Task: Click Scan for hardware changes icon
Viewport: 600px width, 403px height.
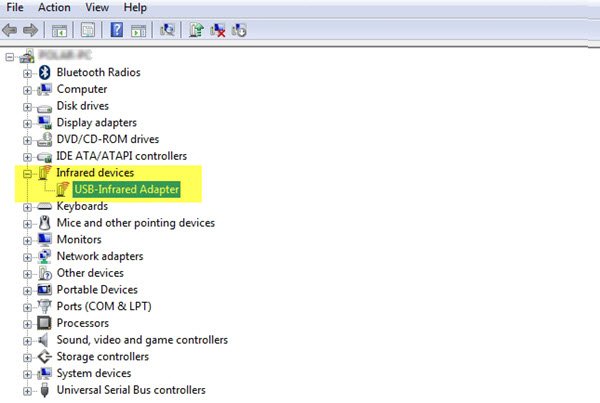Action: (167, 30)
